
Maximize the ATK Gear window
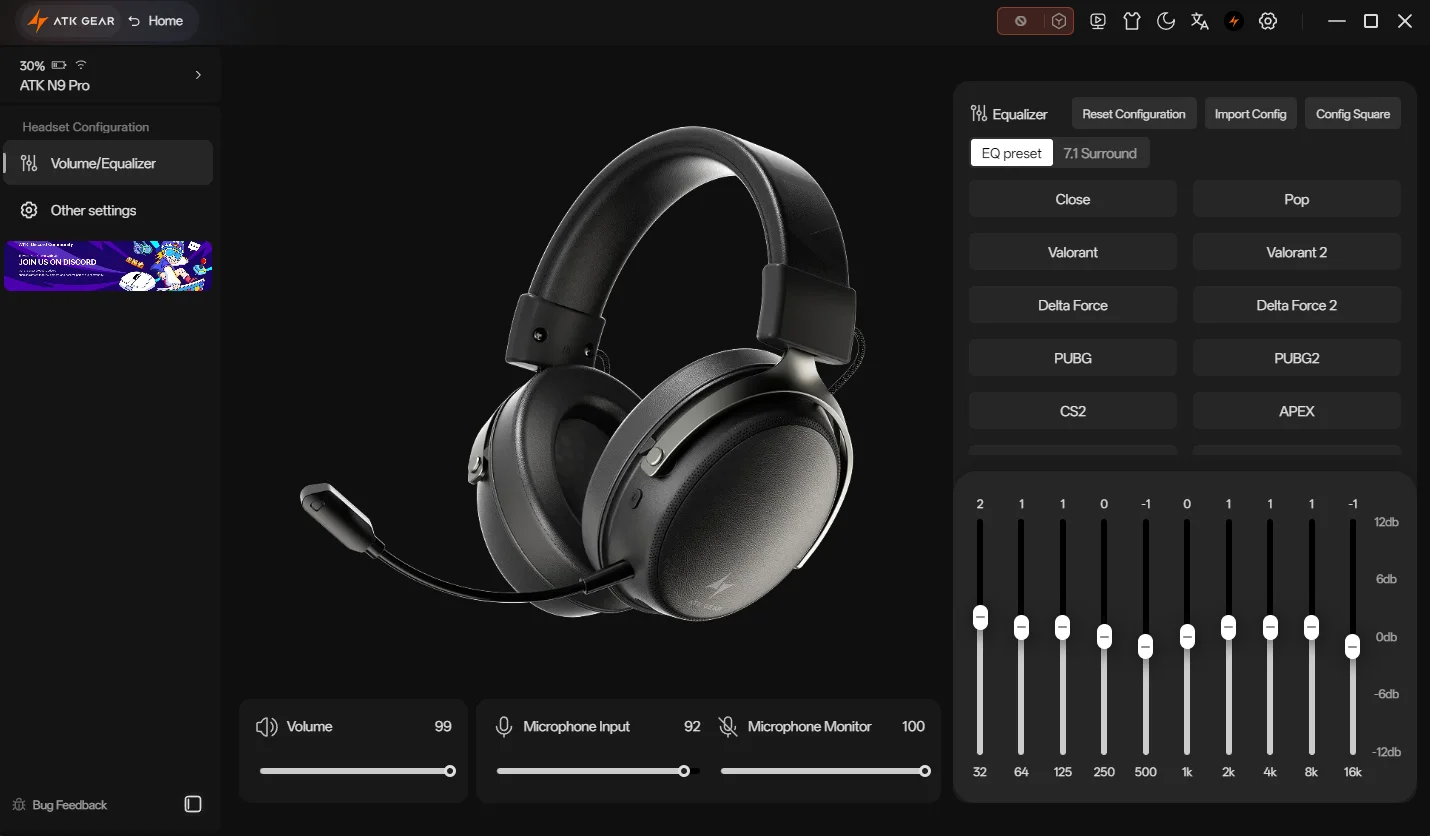[x=1371, y=21]
